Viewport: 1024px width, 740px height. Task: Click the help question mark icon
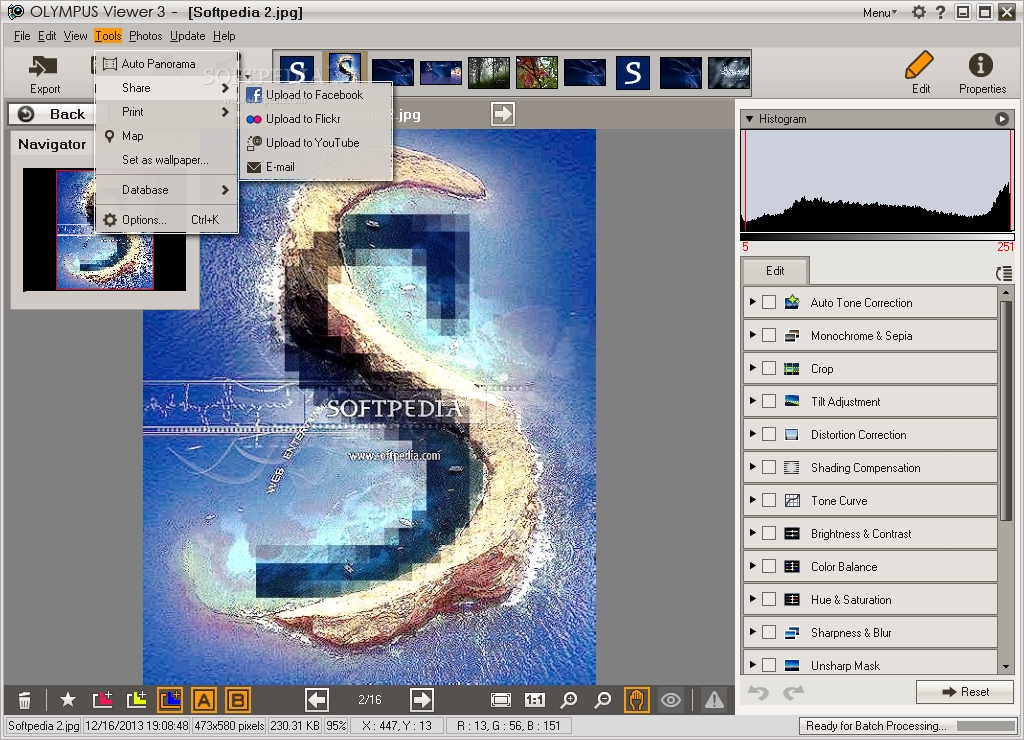940,12
